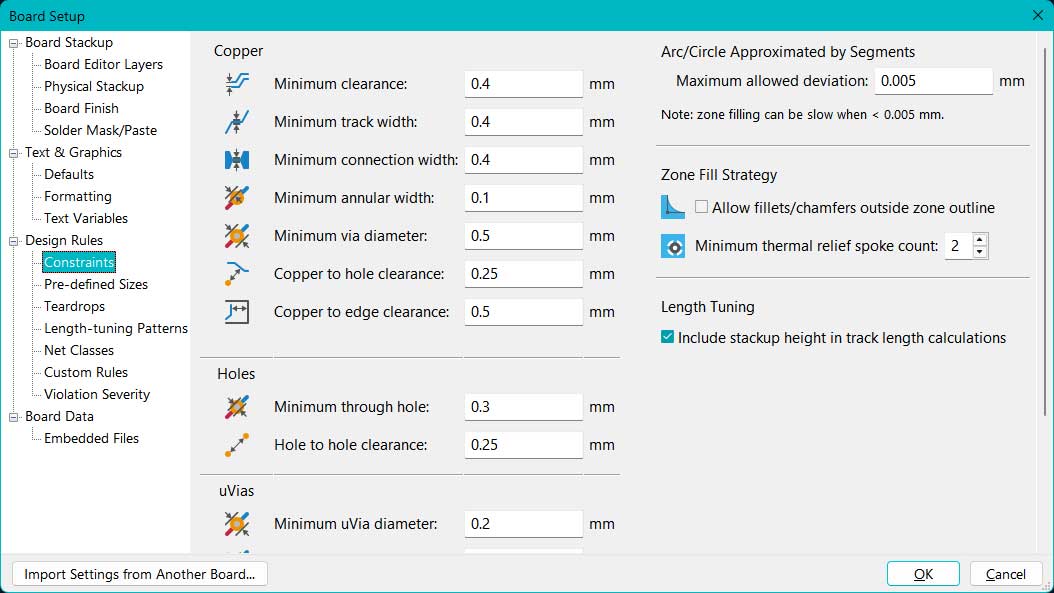1054x593 pixels.
Task: Click the Minimum track width icon
Action: (237, 122)
